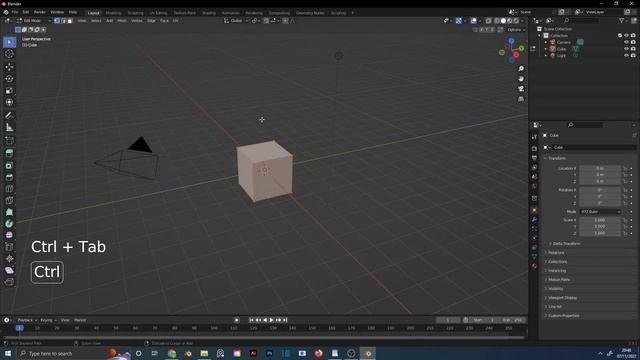
Task: Select the Knife tool
Action: [9, 200]
